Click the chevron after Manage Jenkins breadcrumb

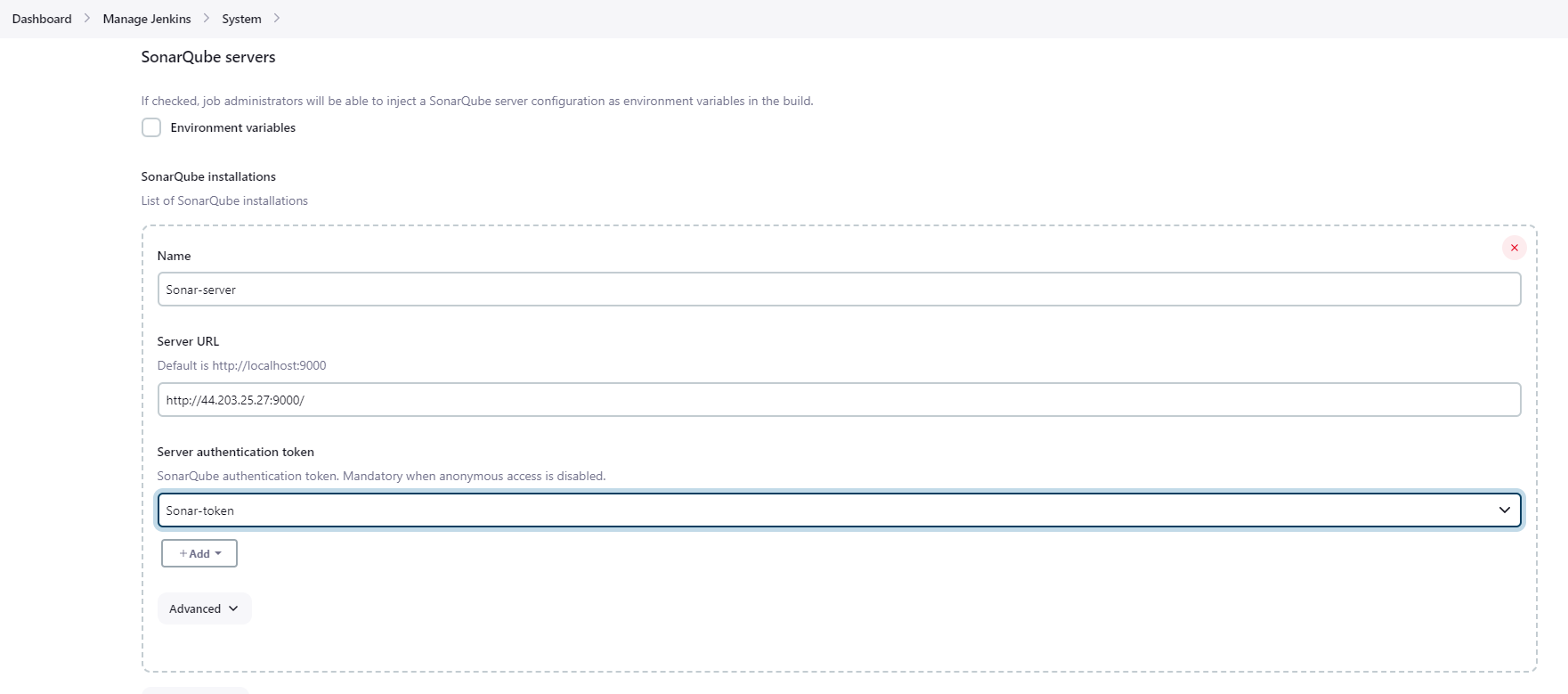[x=207, y=19]
